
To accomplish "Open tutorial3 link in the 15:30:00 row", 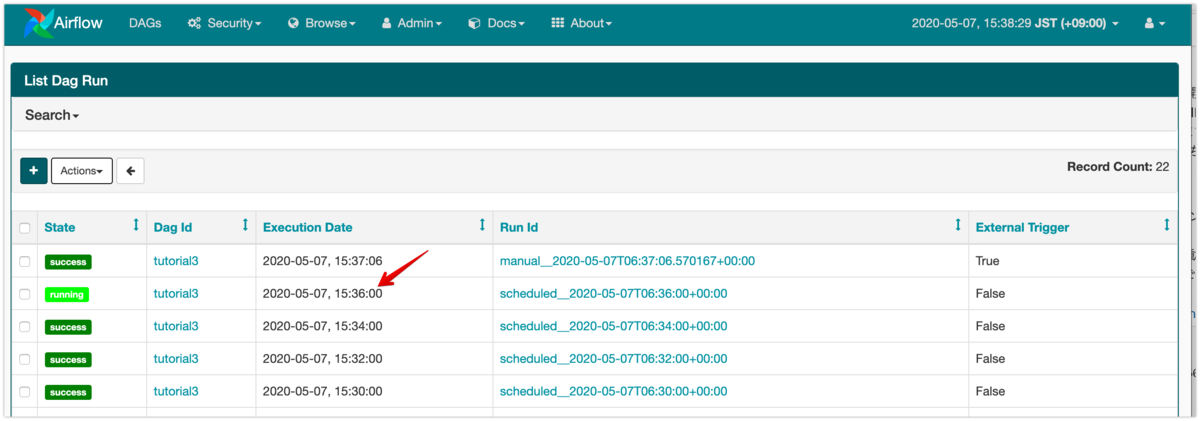I will click(176, 392).
